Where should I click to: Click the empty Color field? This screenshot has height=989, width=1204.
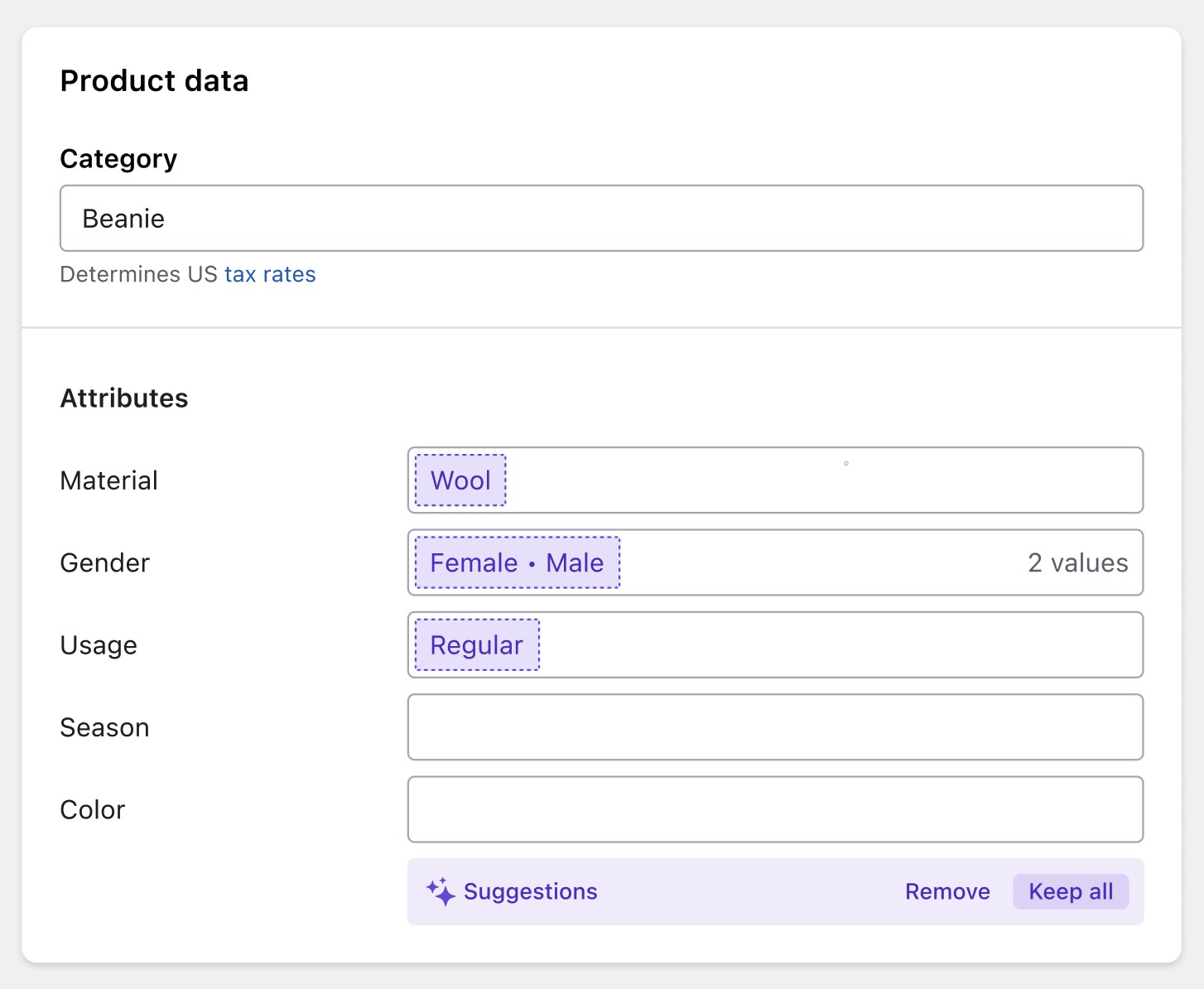coord(775,809)
